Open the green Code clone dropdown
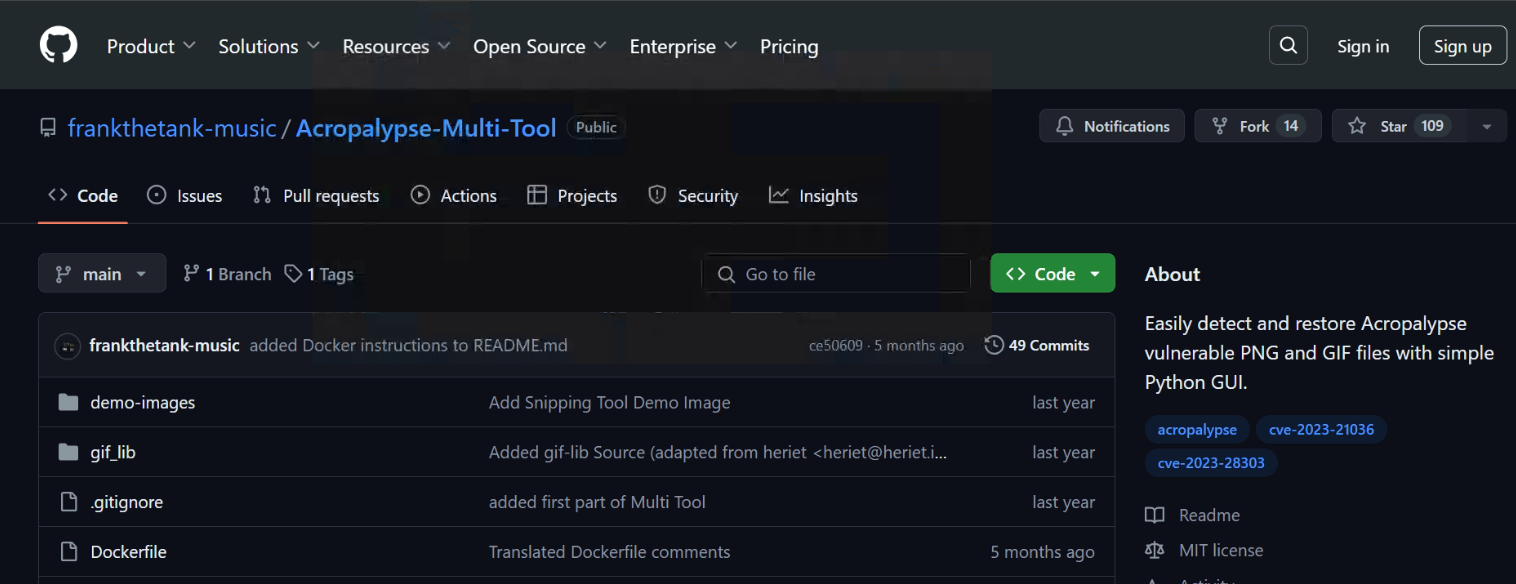Viewport: 1516px width, 584px height. click(1052, 274)
